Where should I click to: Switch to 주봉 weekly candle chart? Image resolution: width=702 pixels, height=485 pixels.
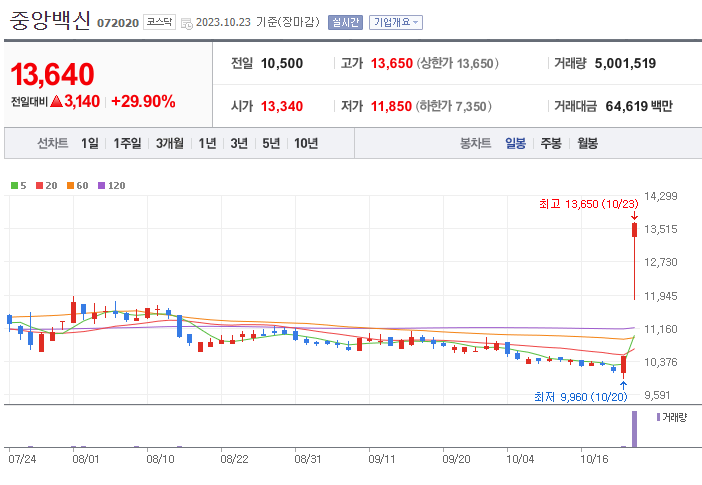tap(551, 143)
